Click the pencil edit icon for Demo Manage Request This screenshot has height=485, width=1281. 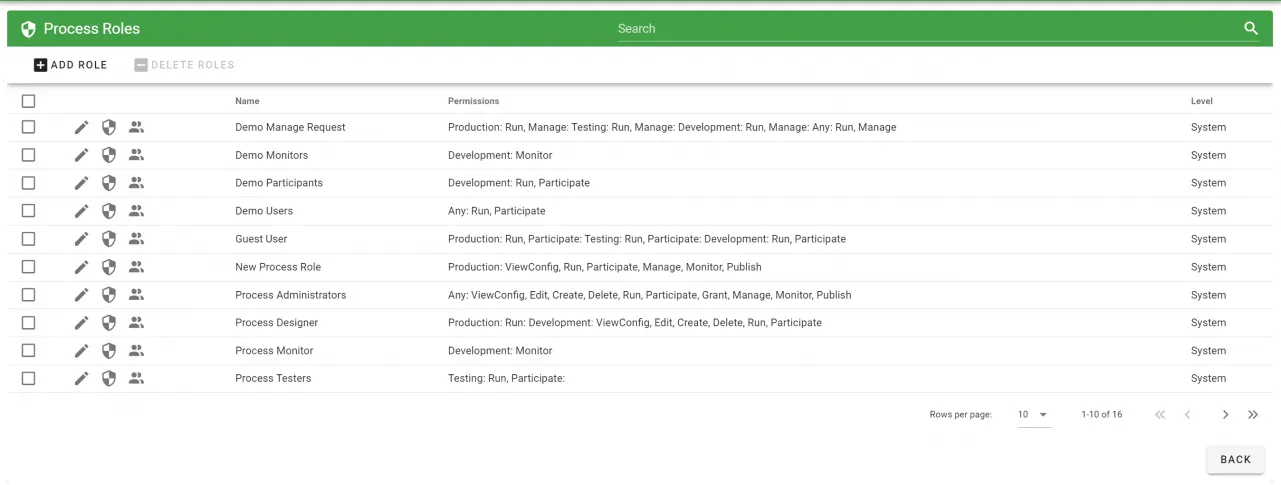point(81,127)
